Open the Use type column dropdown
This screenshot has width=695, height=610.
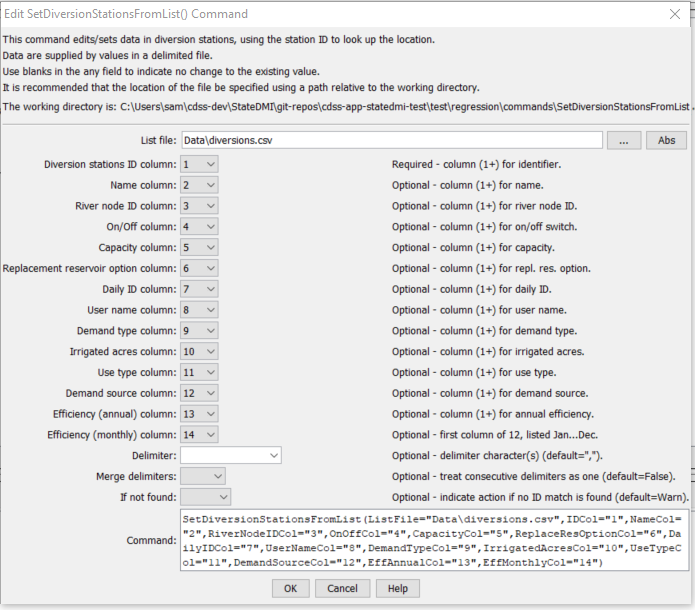tap(199, 373)
